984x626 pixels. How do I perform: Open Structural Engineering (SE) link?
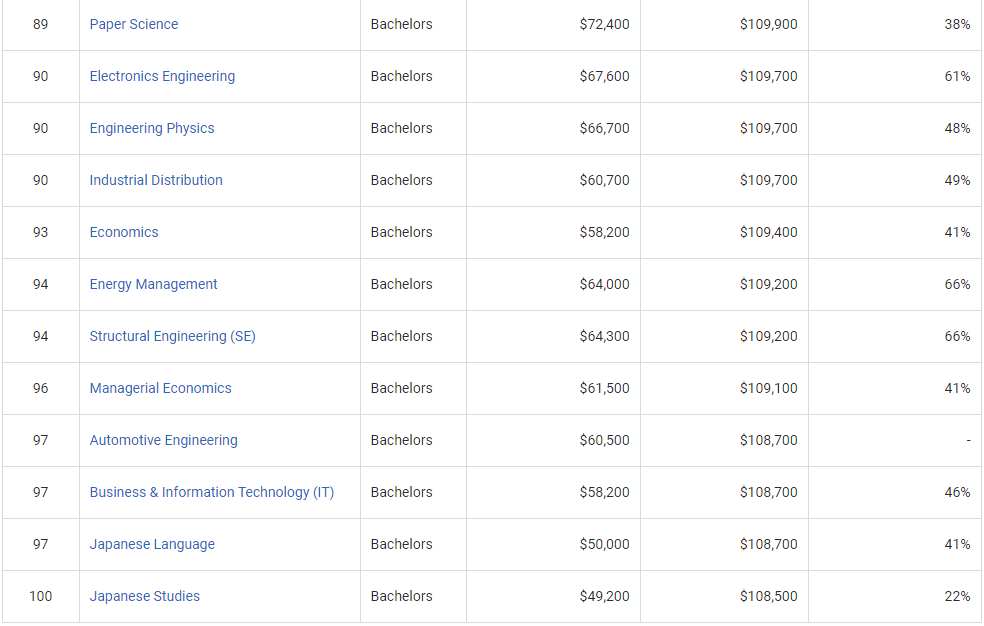click(172, 336)
